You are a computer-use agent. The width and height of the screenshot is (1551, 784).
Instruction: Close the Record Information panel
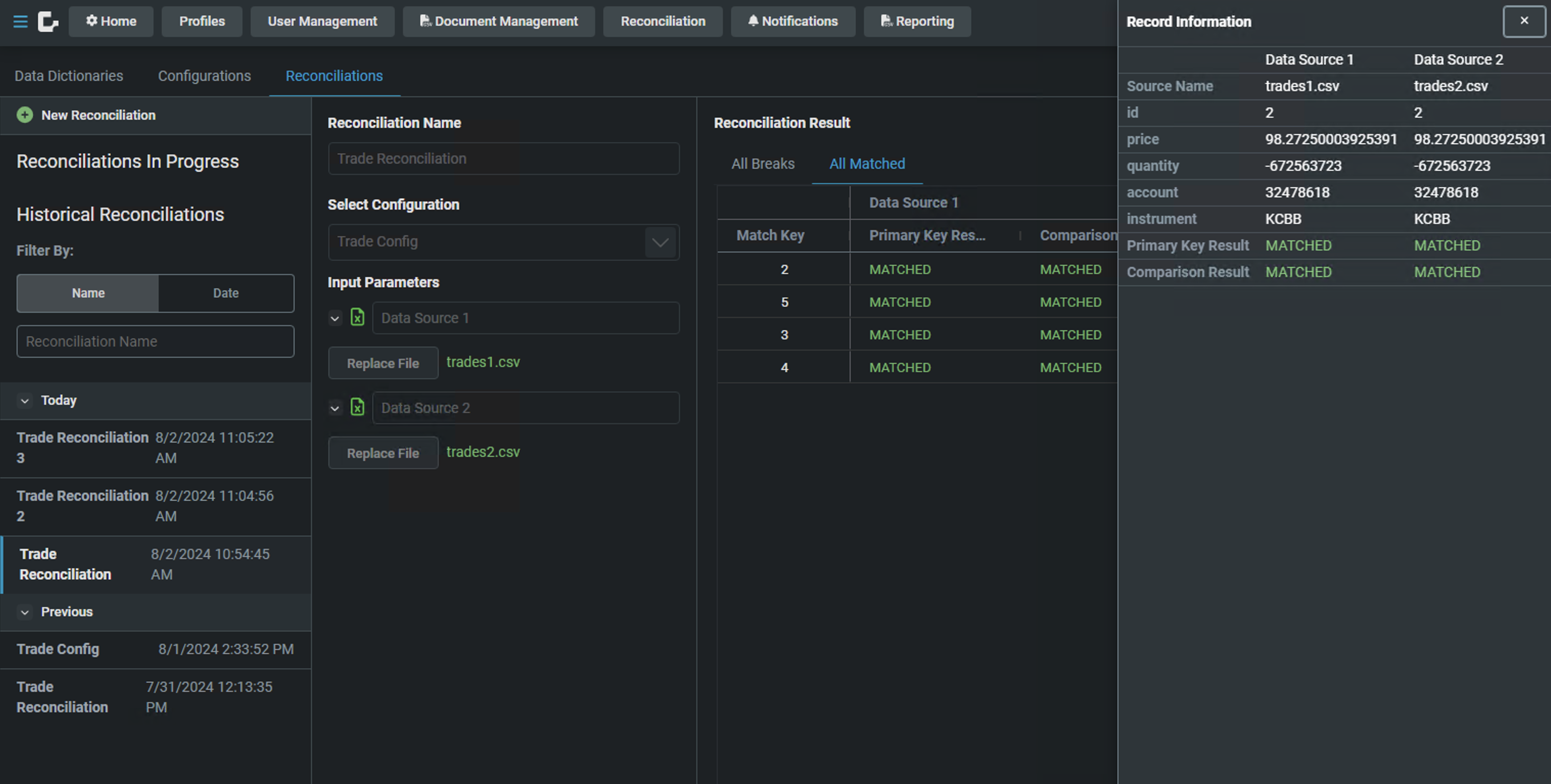pos(1523,21)
